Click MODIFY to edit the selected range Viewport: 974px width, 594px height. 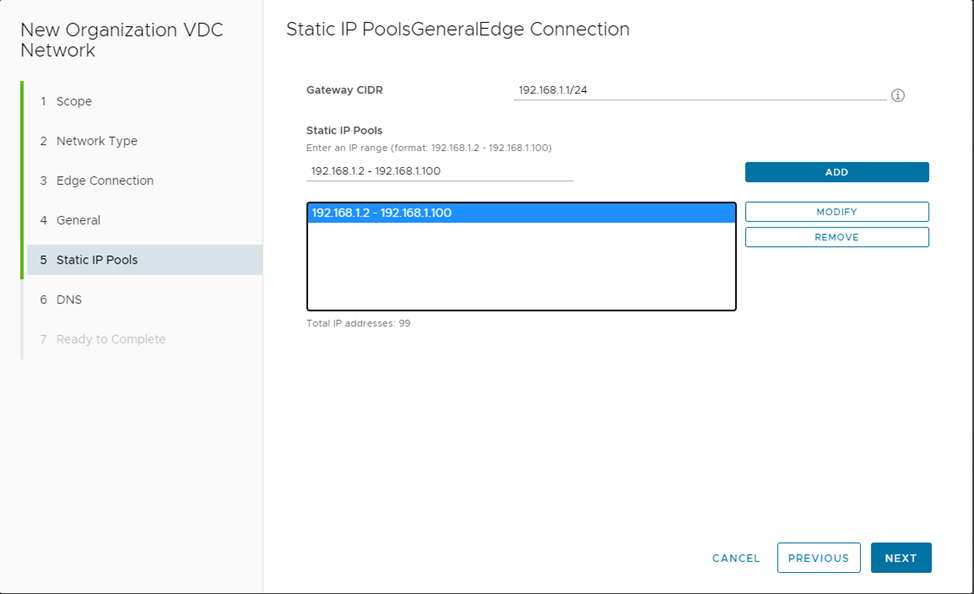[x=836, y=212]
